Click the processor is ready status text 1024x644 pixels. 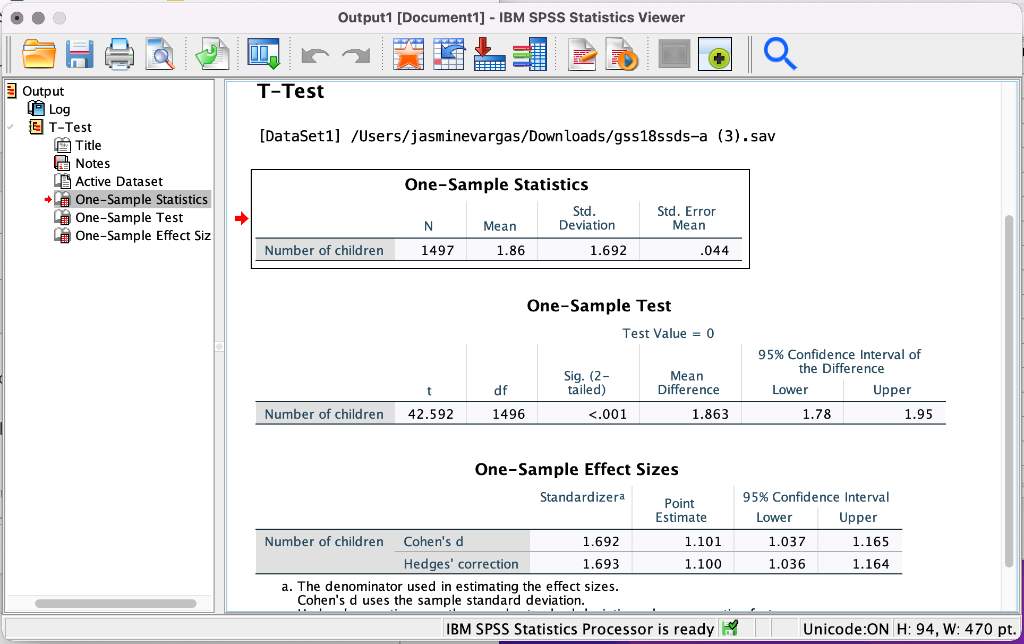point(580,629)
